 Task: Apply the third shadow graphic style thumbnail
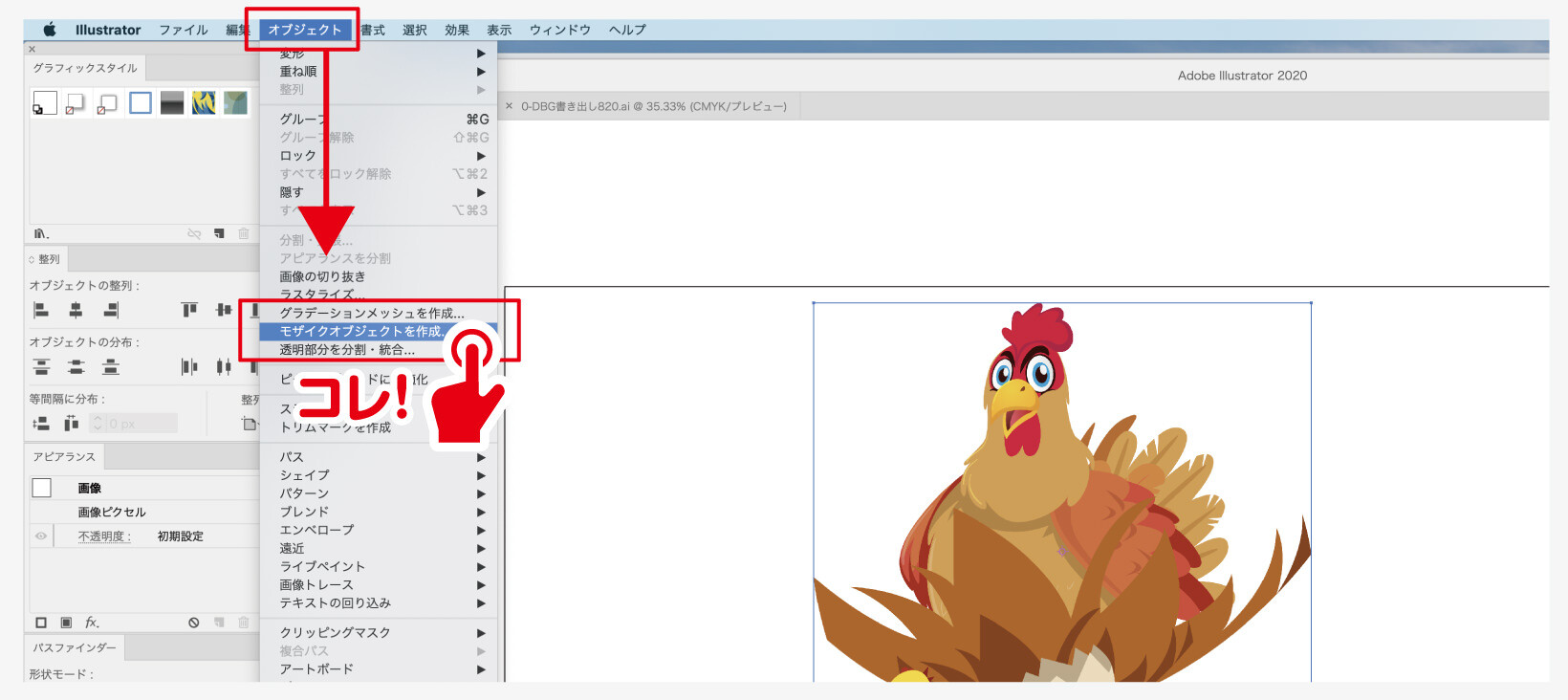[x=108, y=102]
